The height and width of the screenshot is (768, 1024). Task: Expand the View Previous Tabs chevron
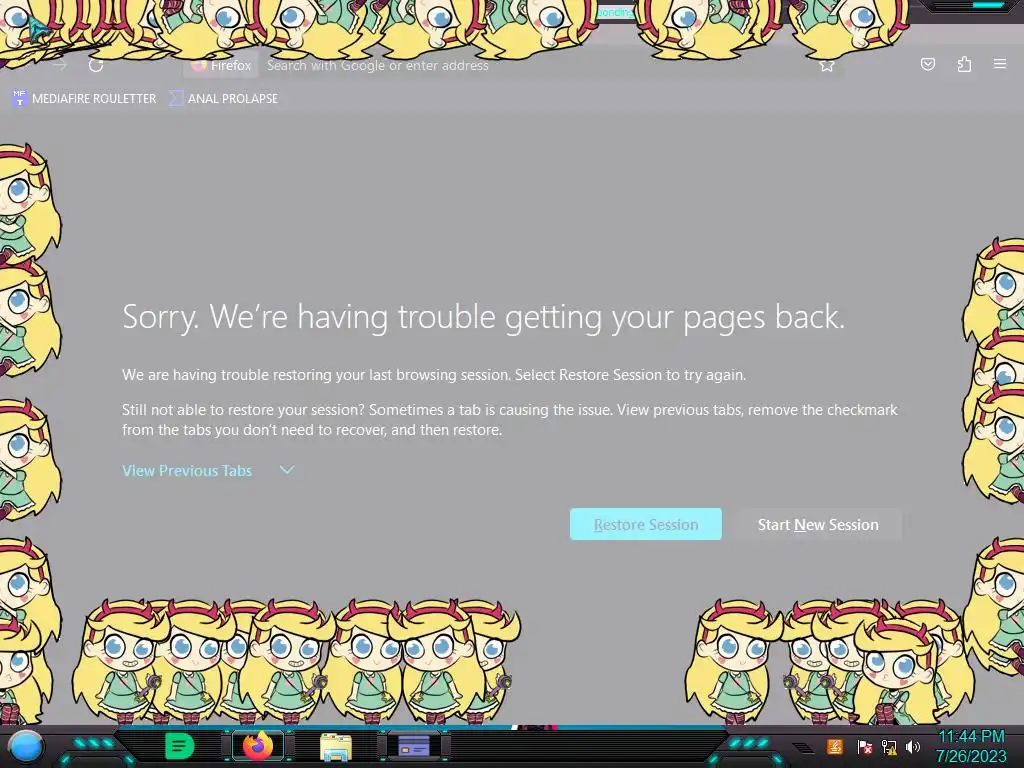pyautogui.click(x=287, y=470)
